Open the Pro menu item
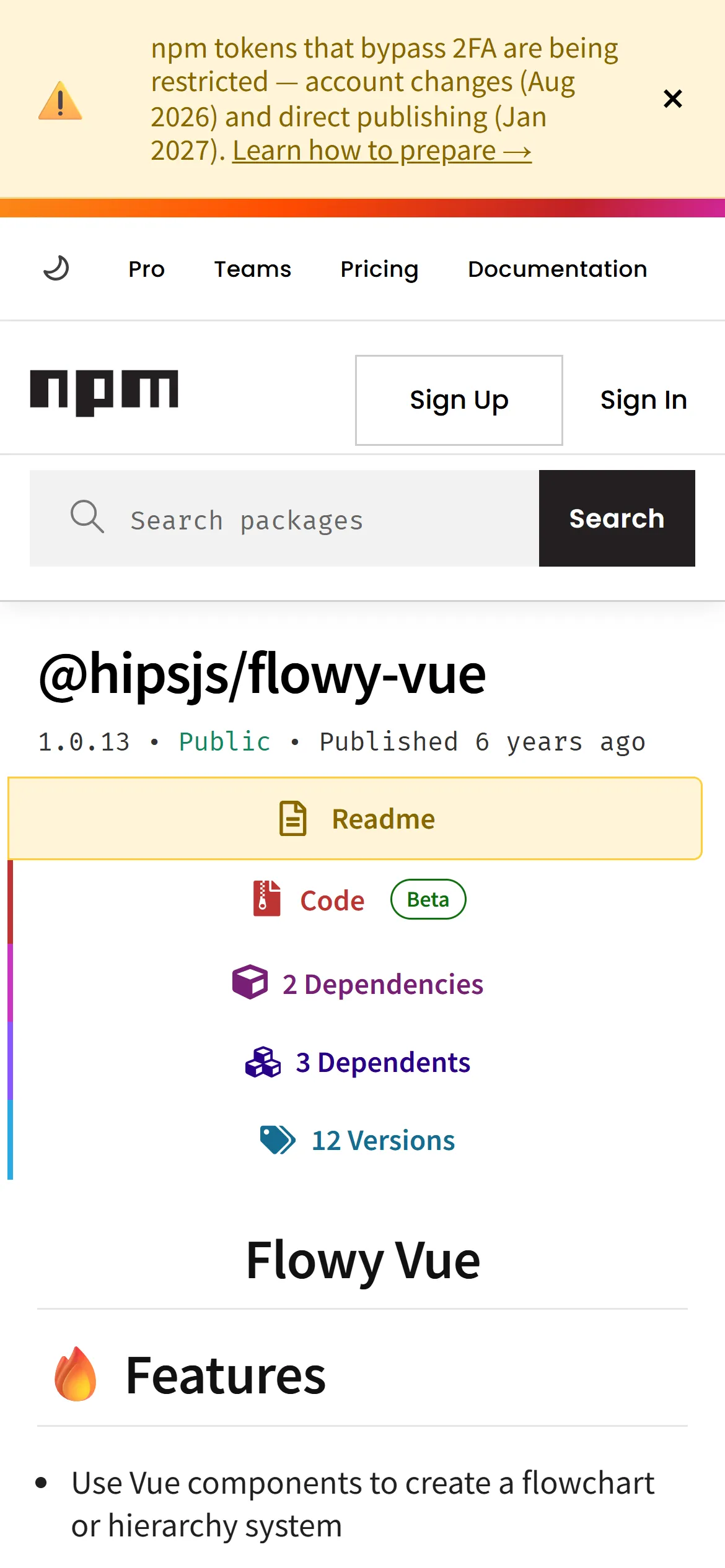Screen dimensions: 725x1568 146,269
